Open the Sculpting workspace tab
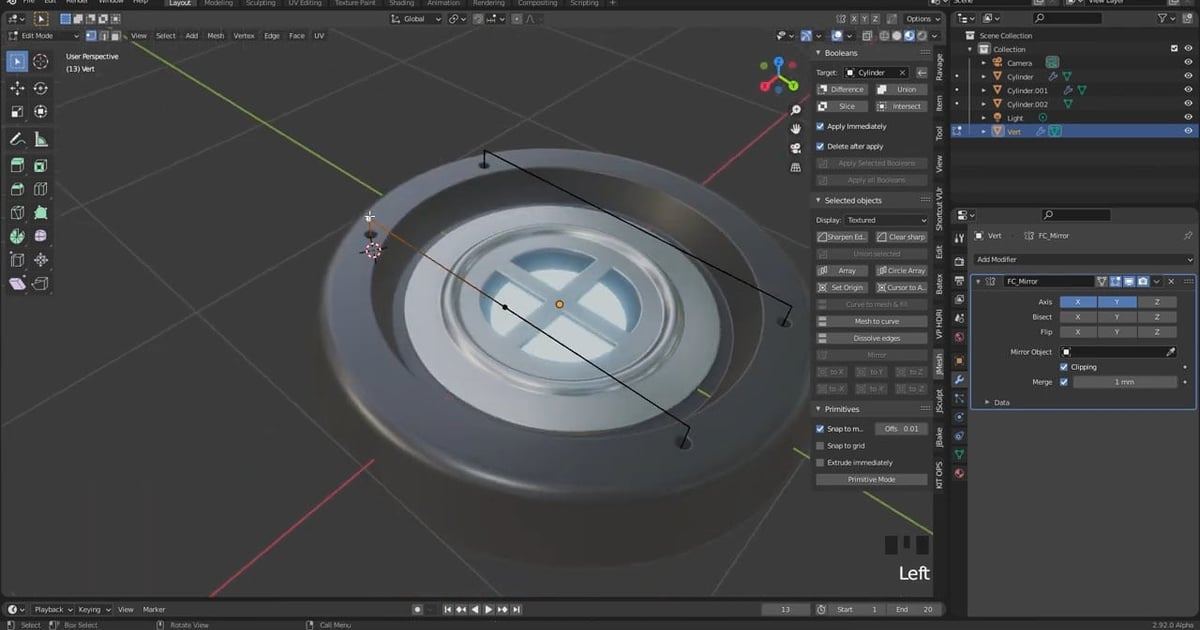The height and width of the screenshot is (630, 1200). pyautogui.click(x=260, y=4)
